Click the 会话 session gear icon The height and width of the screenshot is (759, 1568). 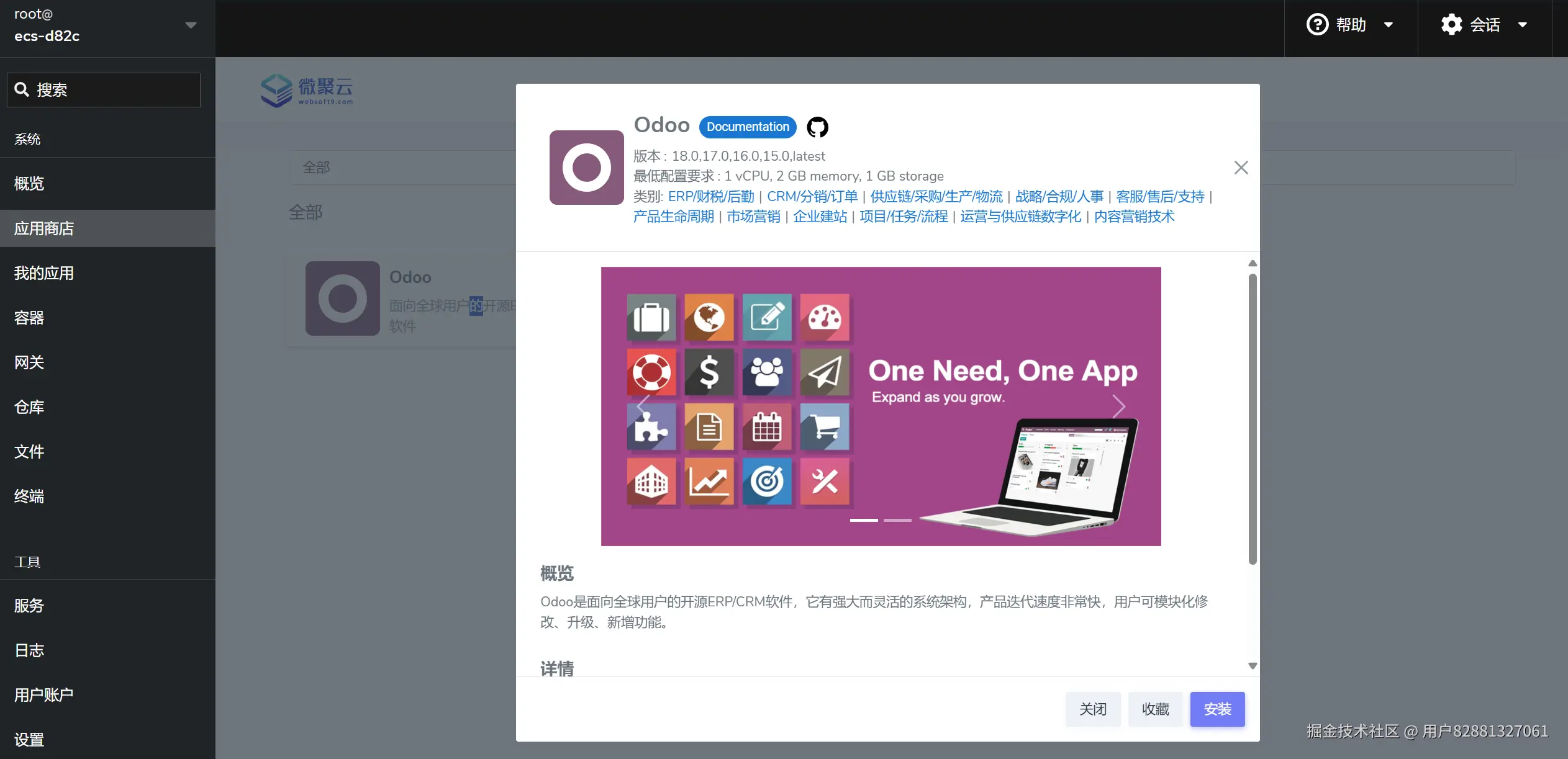(1451, 24)
